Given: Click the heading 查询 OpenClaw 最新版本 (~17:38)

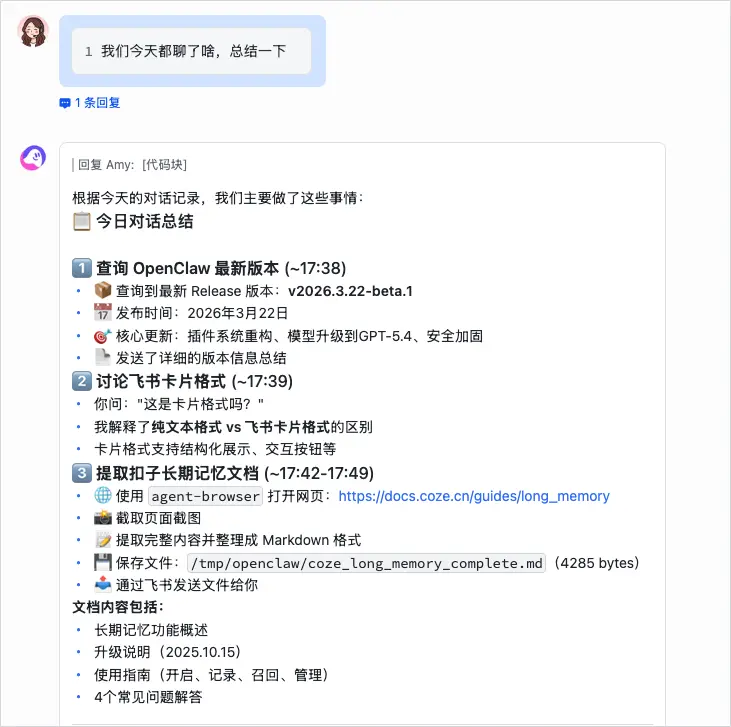Looking at the screenshot, I should (221, 268).
